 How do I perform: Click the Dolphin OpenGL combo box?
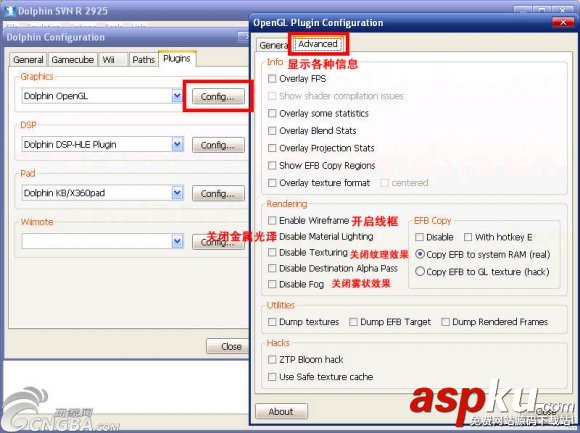pos(102,96)
